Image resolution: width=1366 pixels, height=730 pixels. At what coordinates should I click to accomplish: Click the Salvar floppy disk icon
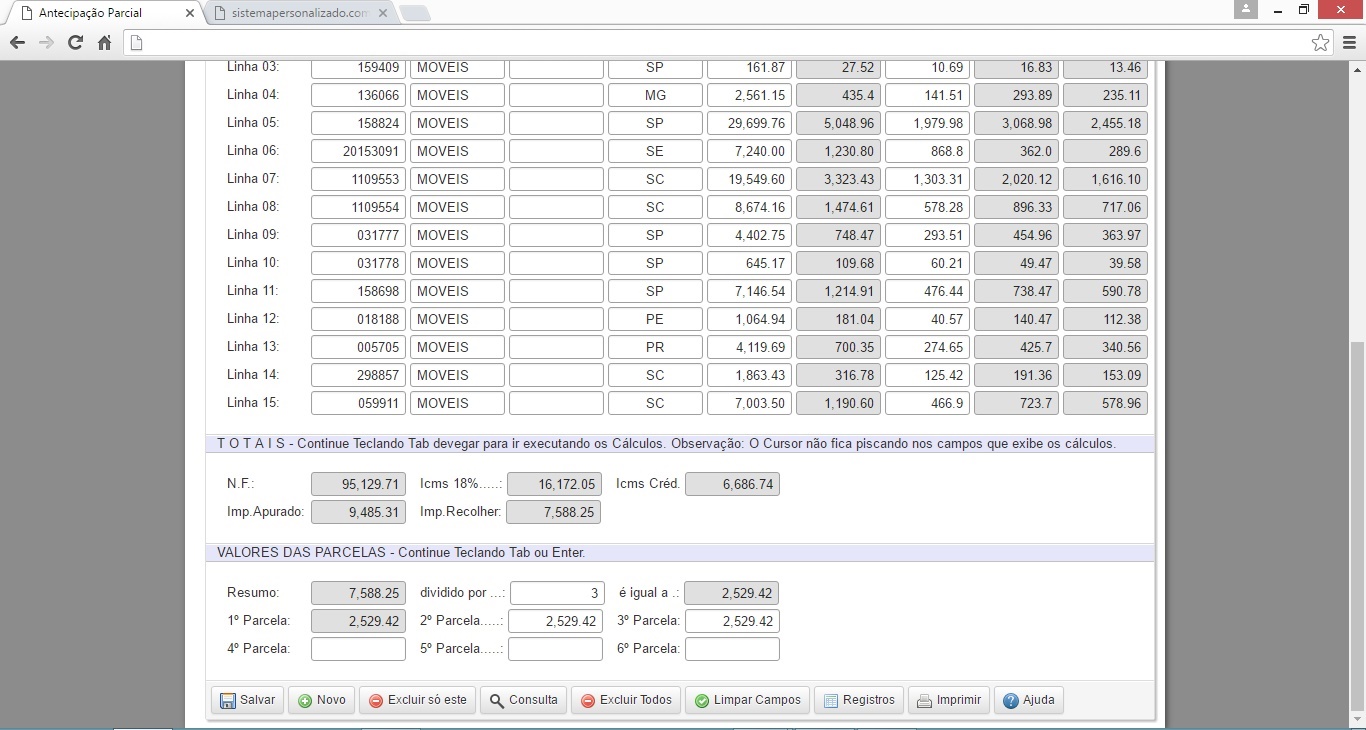pos(228,700)
